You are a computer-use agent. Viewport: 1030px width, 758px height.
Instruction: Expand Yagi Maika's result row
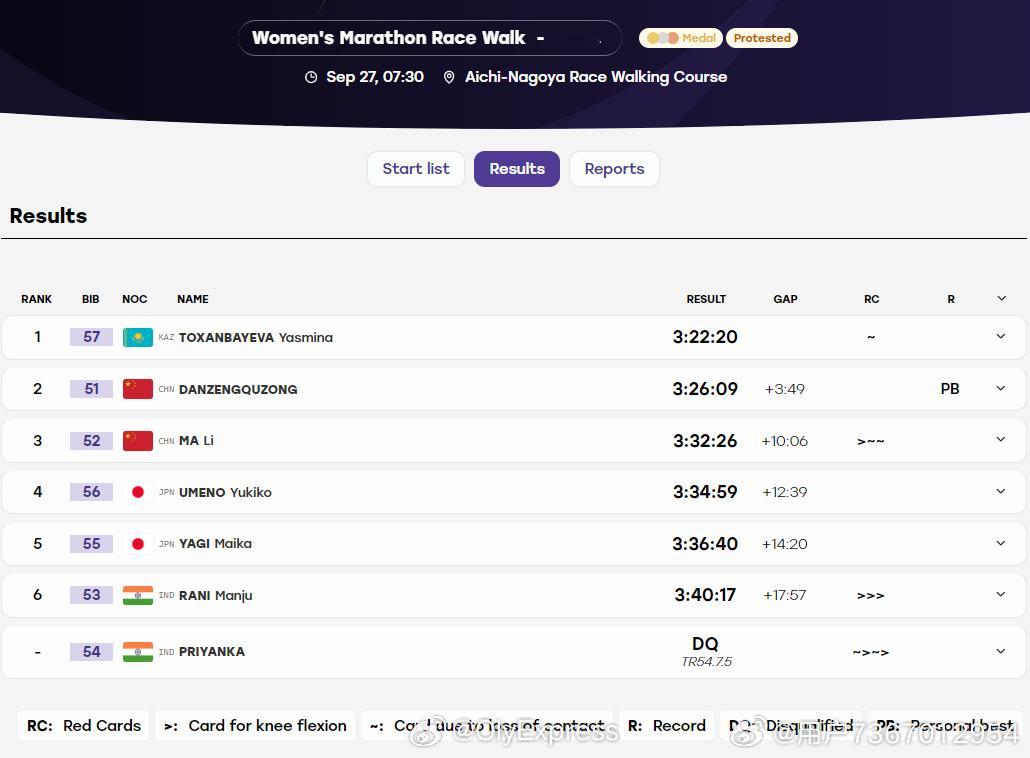point(1000,543)
